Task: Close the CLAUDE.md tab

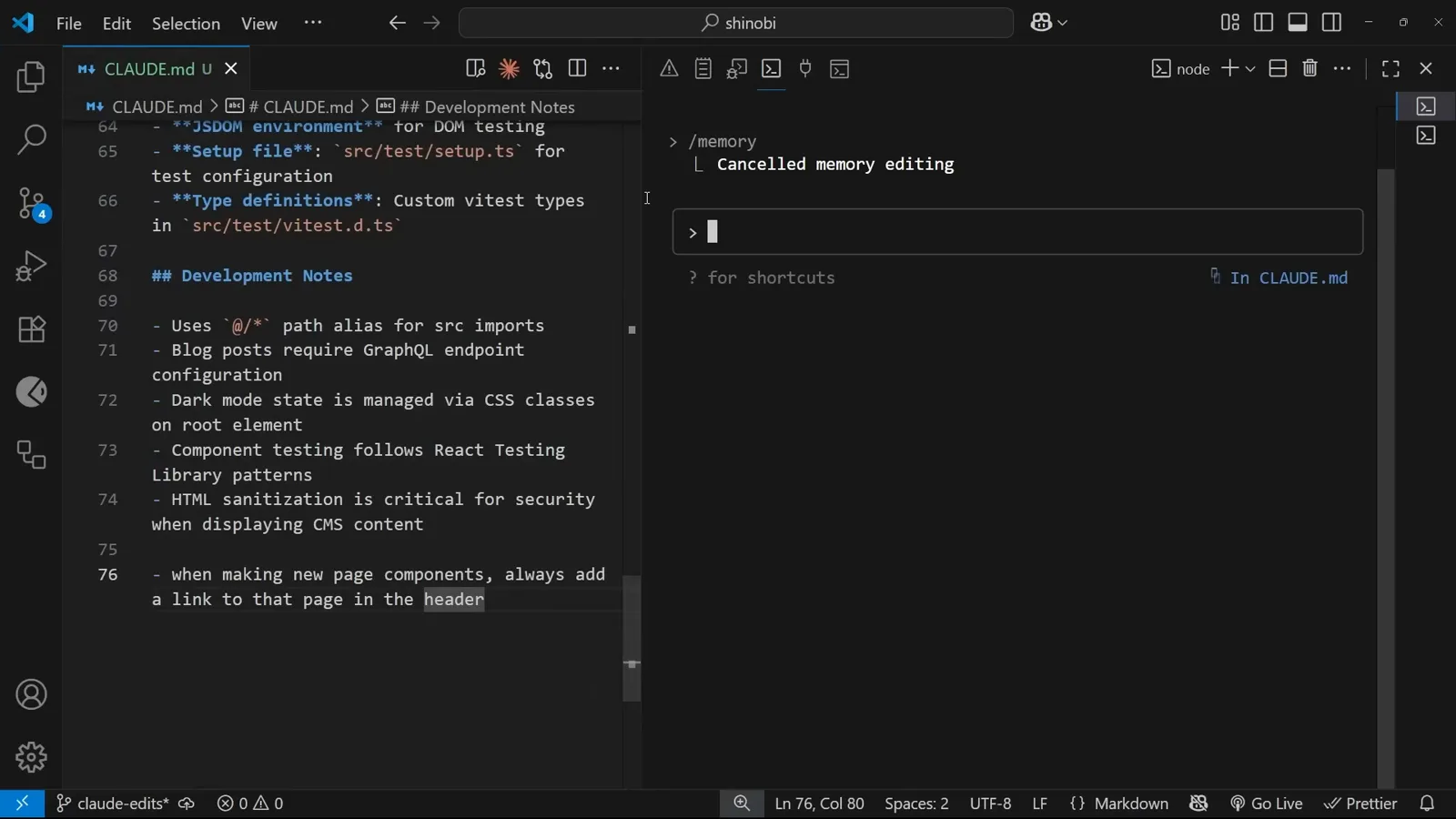Action: tap(231, 68)
